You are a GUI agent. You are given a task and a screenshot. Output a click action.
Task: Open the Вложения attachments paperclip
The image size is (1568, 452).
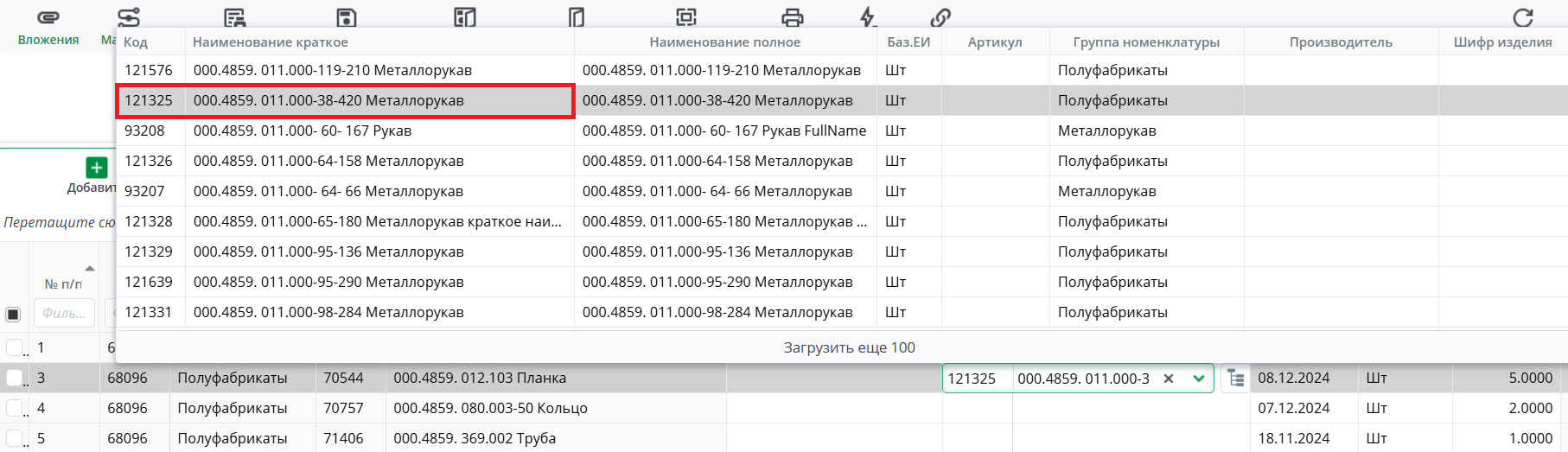tap(48, 18)
